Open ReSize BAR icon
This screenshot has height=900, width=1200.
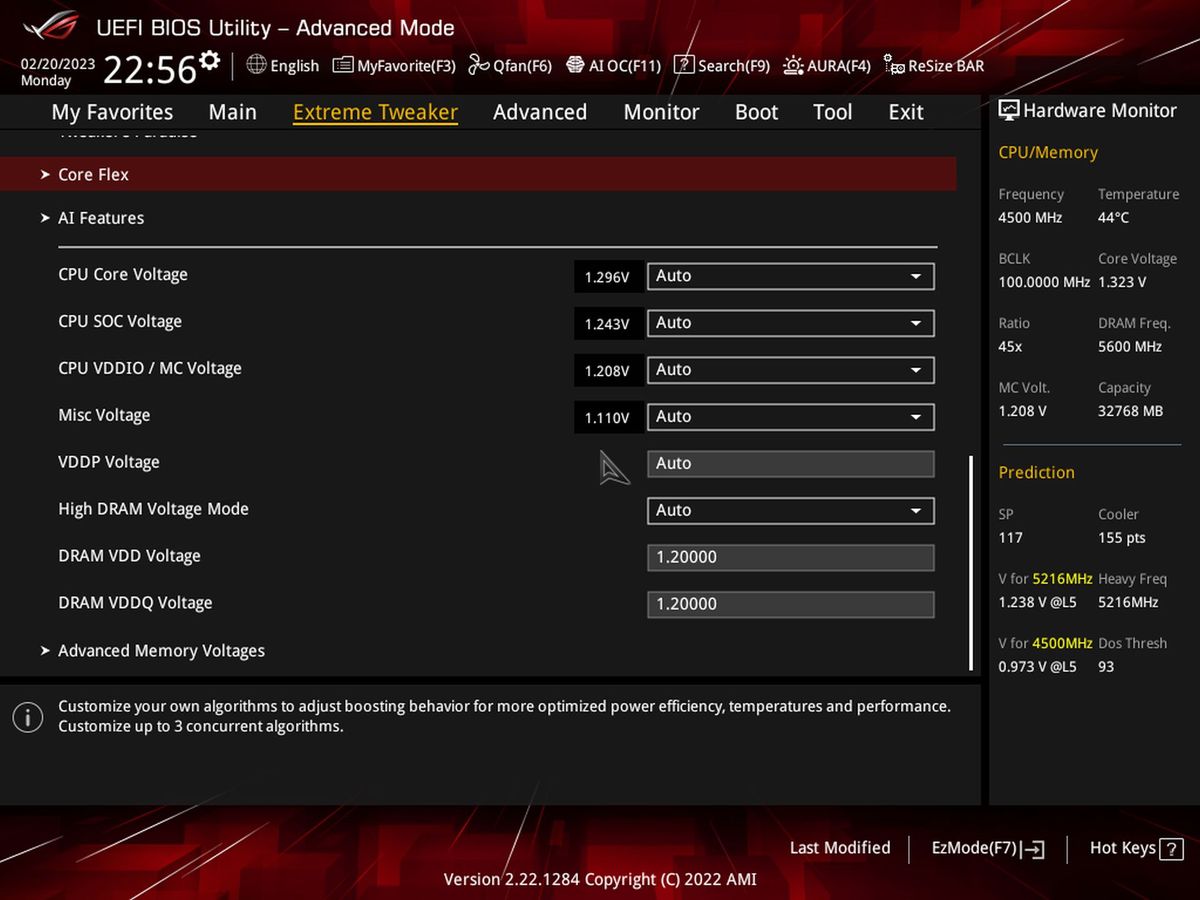click(894, 65)
